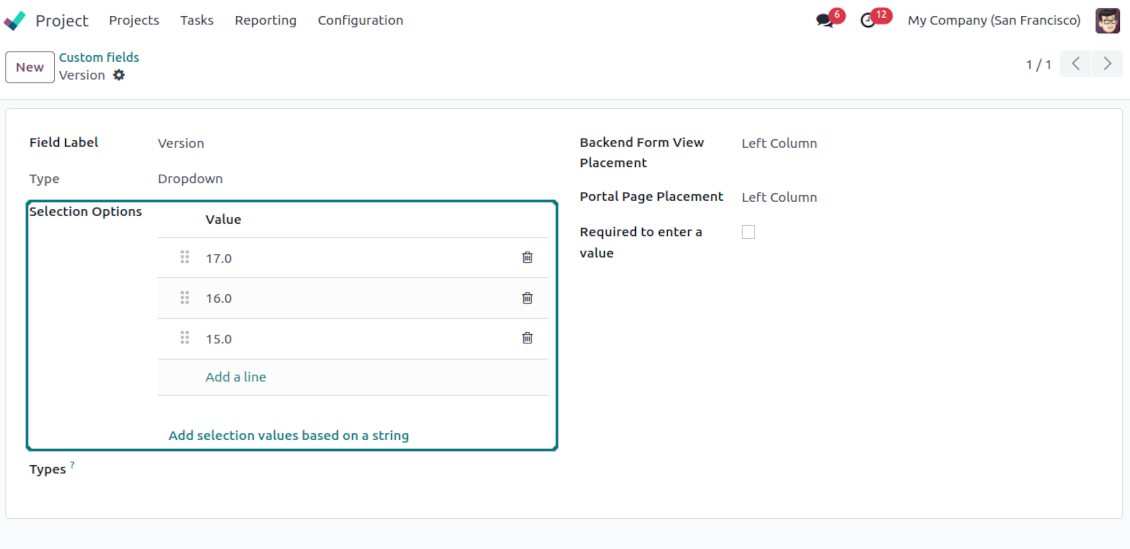1130x549 pixels.
Task: Click the drag handle for 17.0 row
Action: (x=185, y=257)
